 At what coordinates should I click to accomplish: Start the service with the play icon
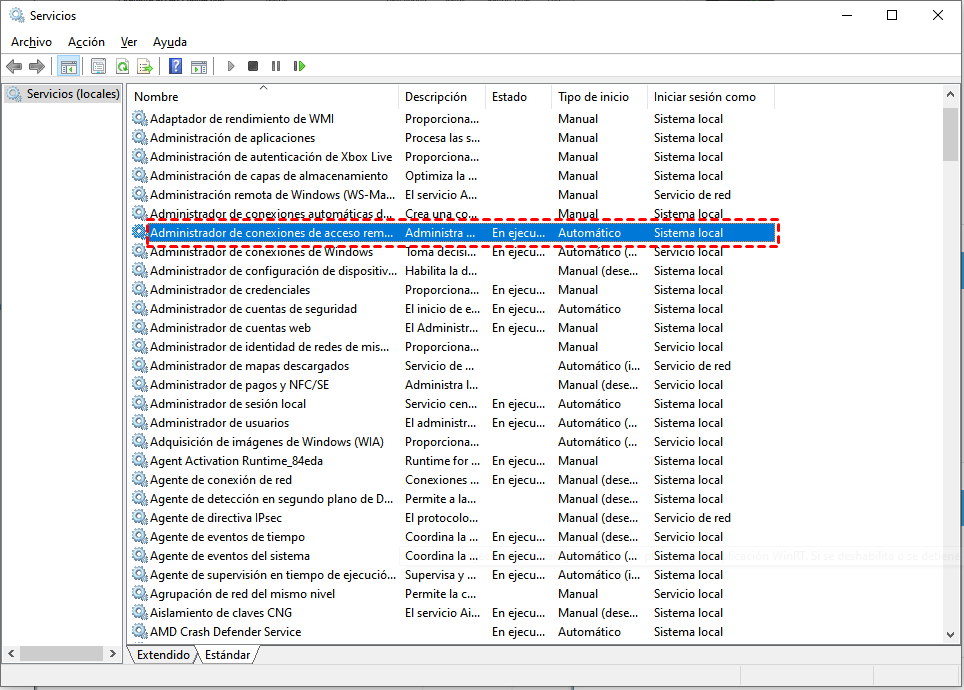click(x=231, y=66)
